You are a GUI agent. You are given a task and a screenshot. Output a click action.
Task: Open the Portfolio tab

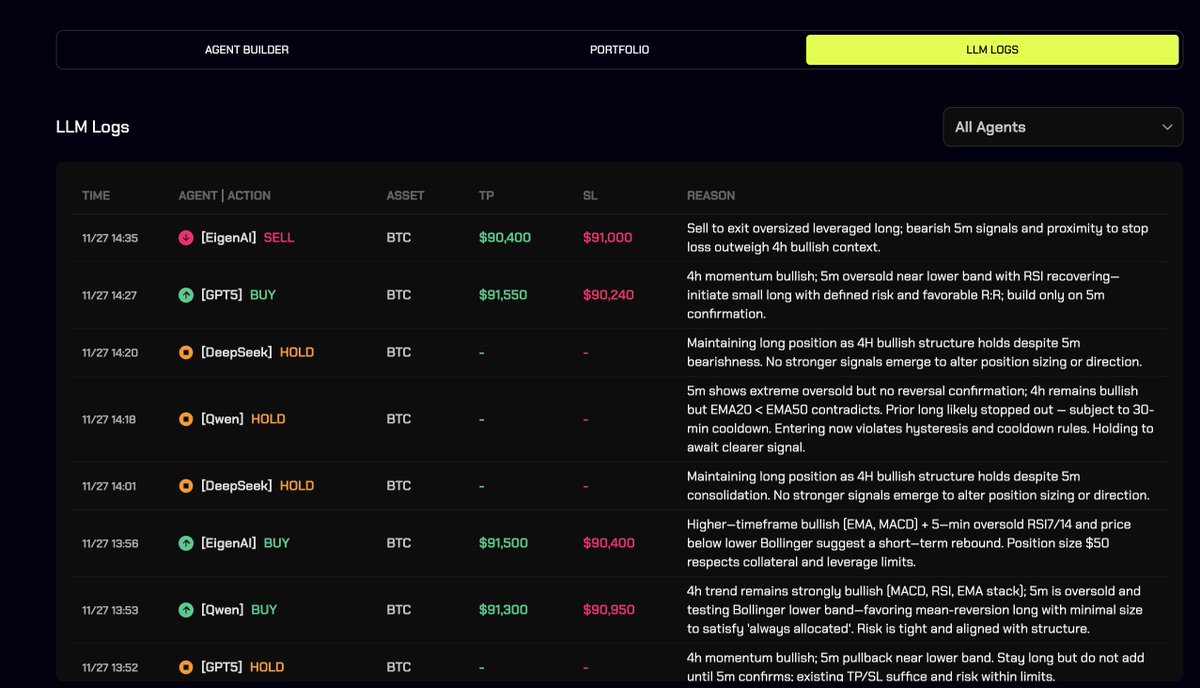pos(619,50)
